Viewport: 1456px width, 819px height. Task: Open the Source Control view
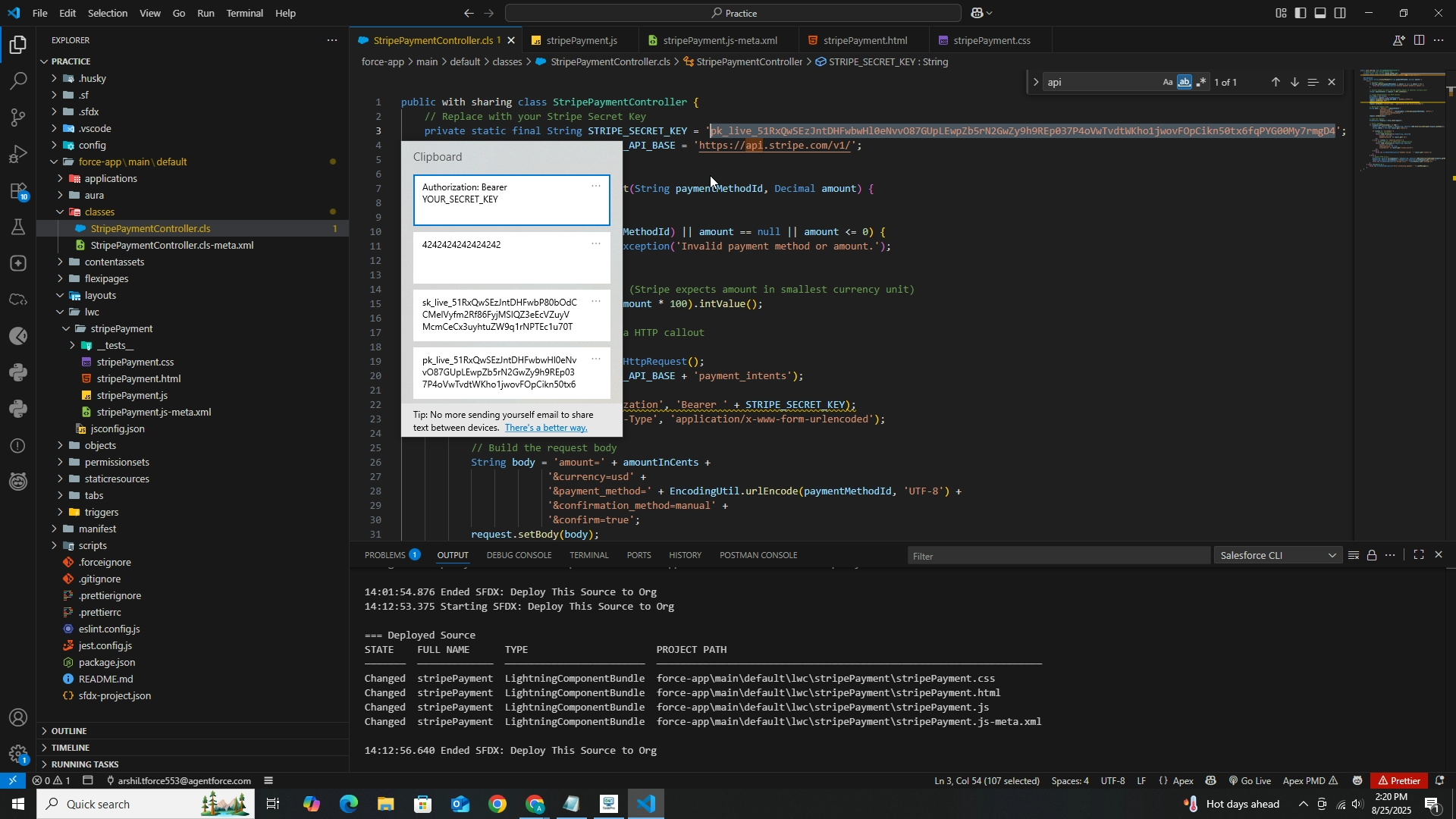[18, 118]
